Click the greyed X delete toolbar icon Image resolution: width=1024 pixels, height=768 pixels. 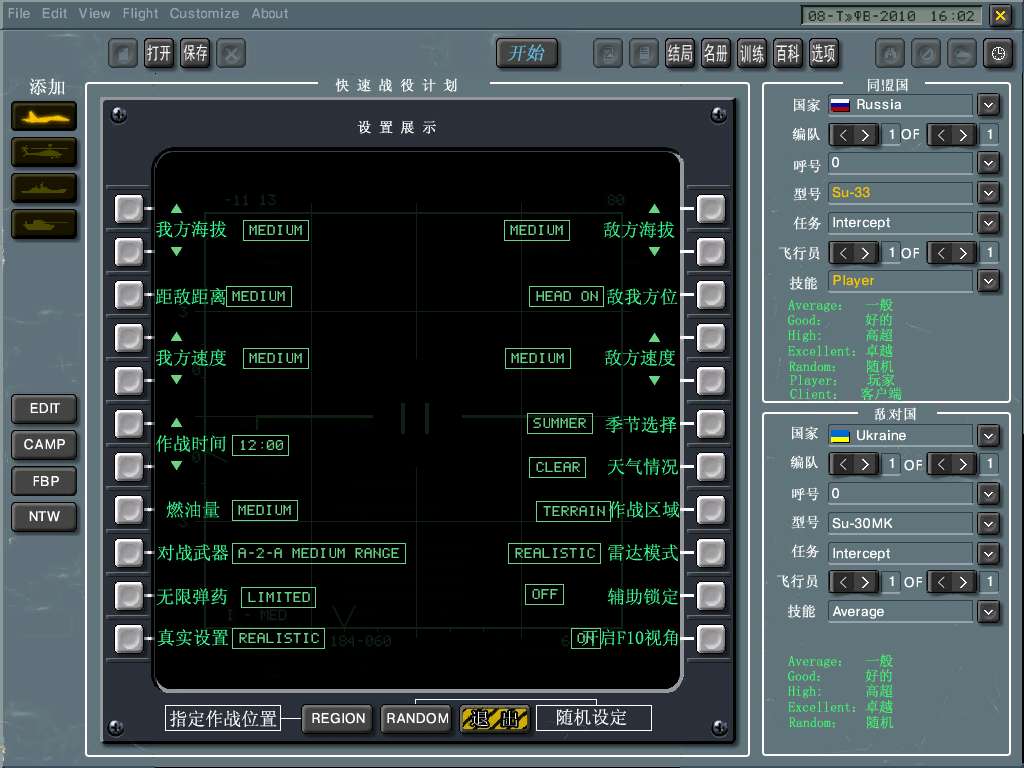231,54
